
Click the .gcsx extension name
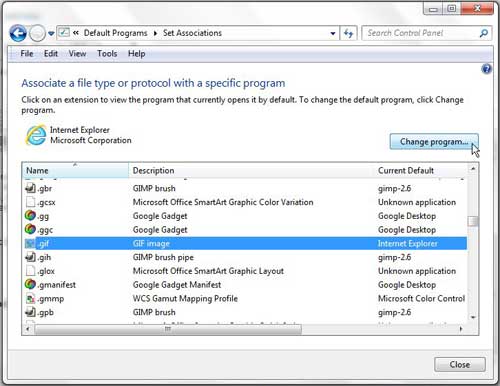tap(46, 202)
